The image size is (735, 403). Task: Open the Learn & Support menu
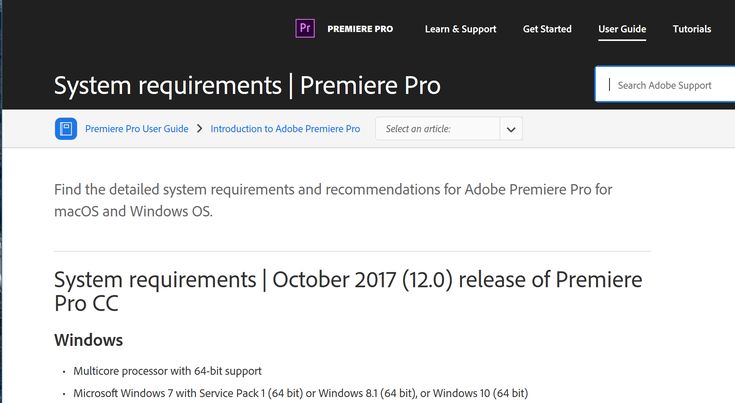[460, 29]
